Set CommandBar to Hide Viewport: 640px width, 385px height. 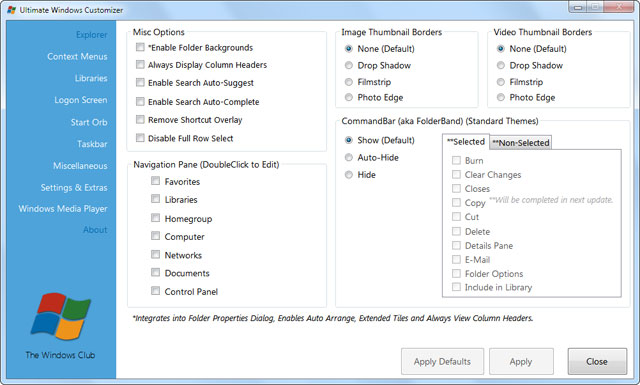(349, 175)
